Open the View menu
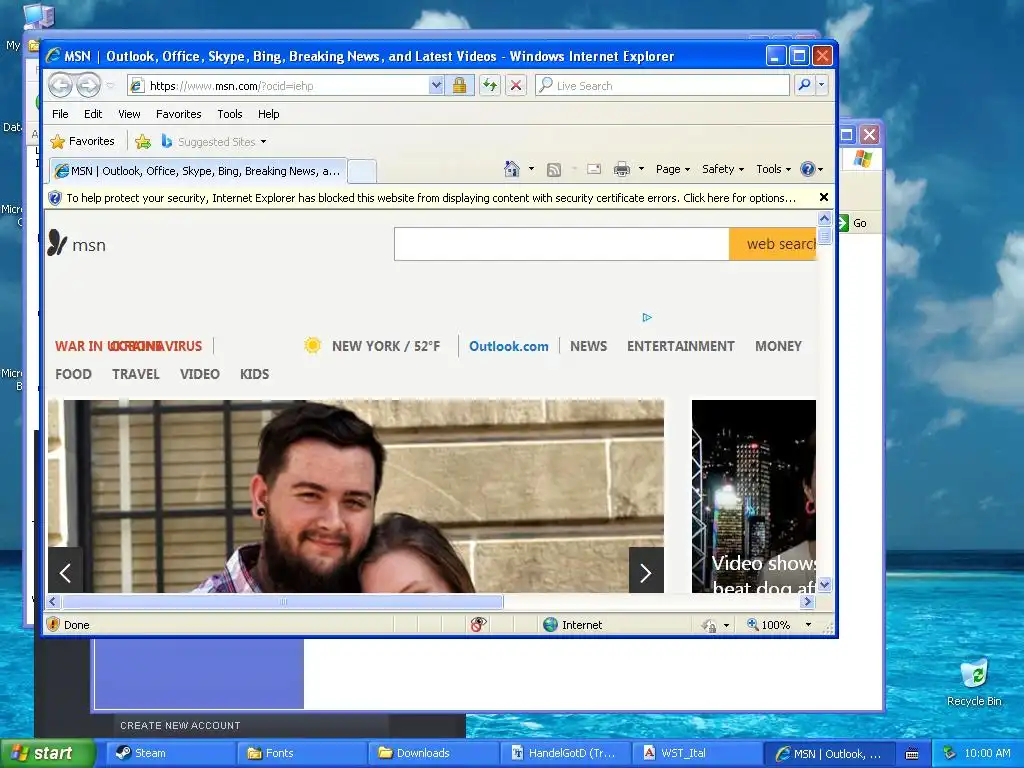 pyautogui.click(x=129, y=114)
